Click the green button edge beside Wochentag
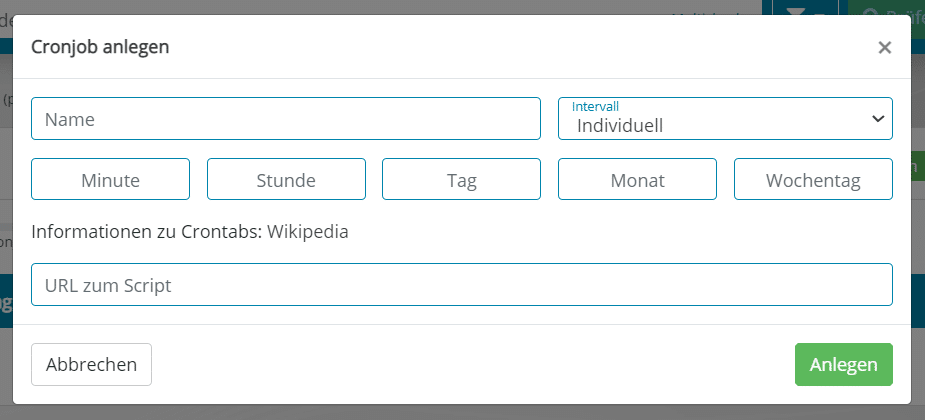This screenshot has height=420, width=925. [x=917, y=167]
